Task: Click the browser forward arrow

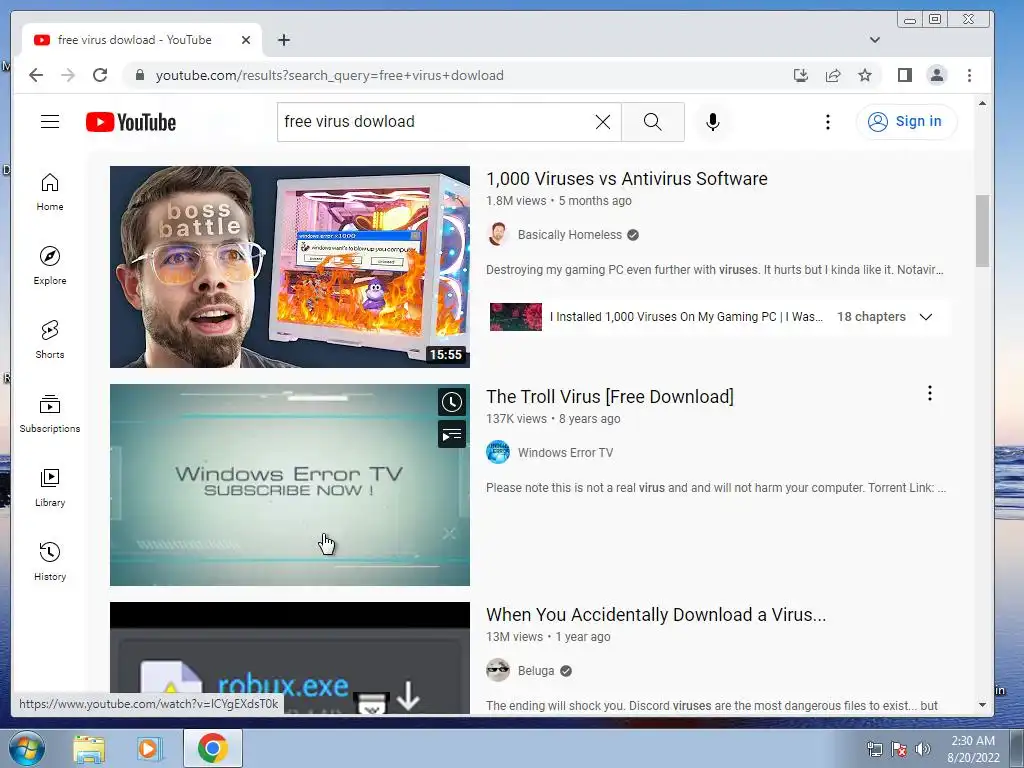Action: 68,75
